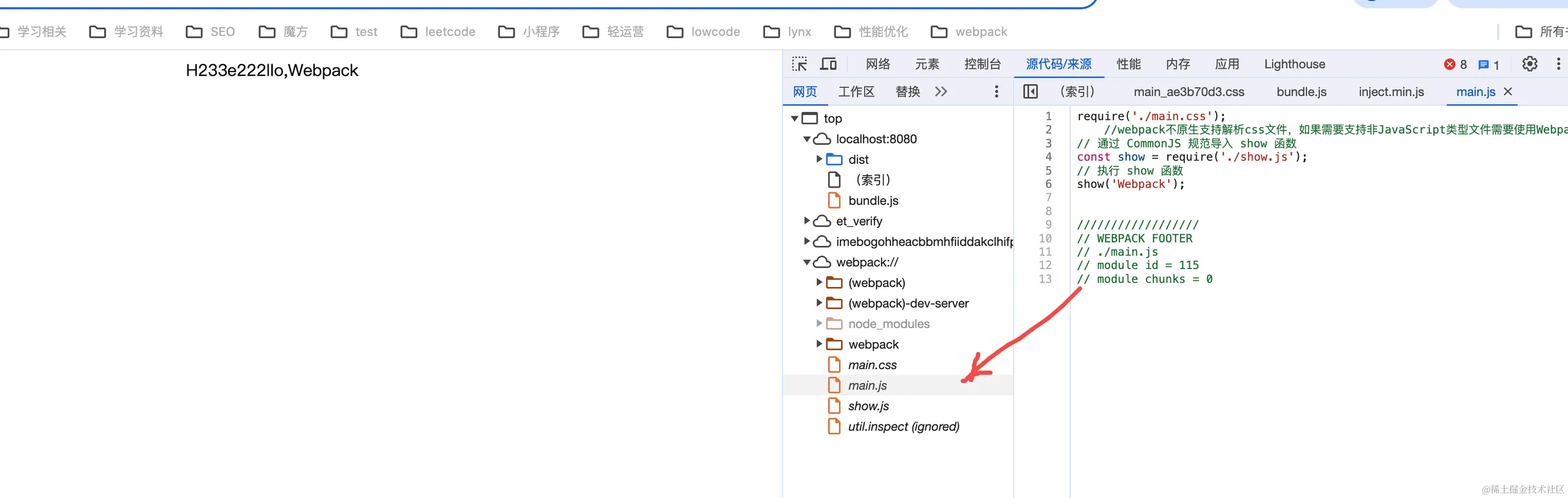This screenshot has height=498, width=1568.
Task: Select show.js file in the tree
Action: tap(869, 406)
